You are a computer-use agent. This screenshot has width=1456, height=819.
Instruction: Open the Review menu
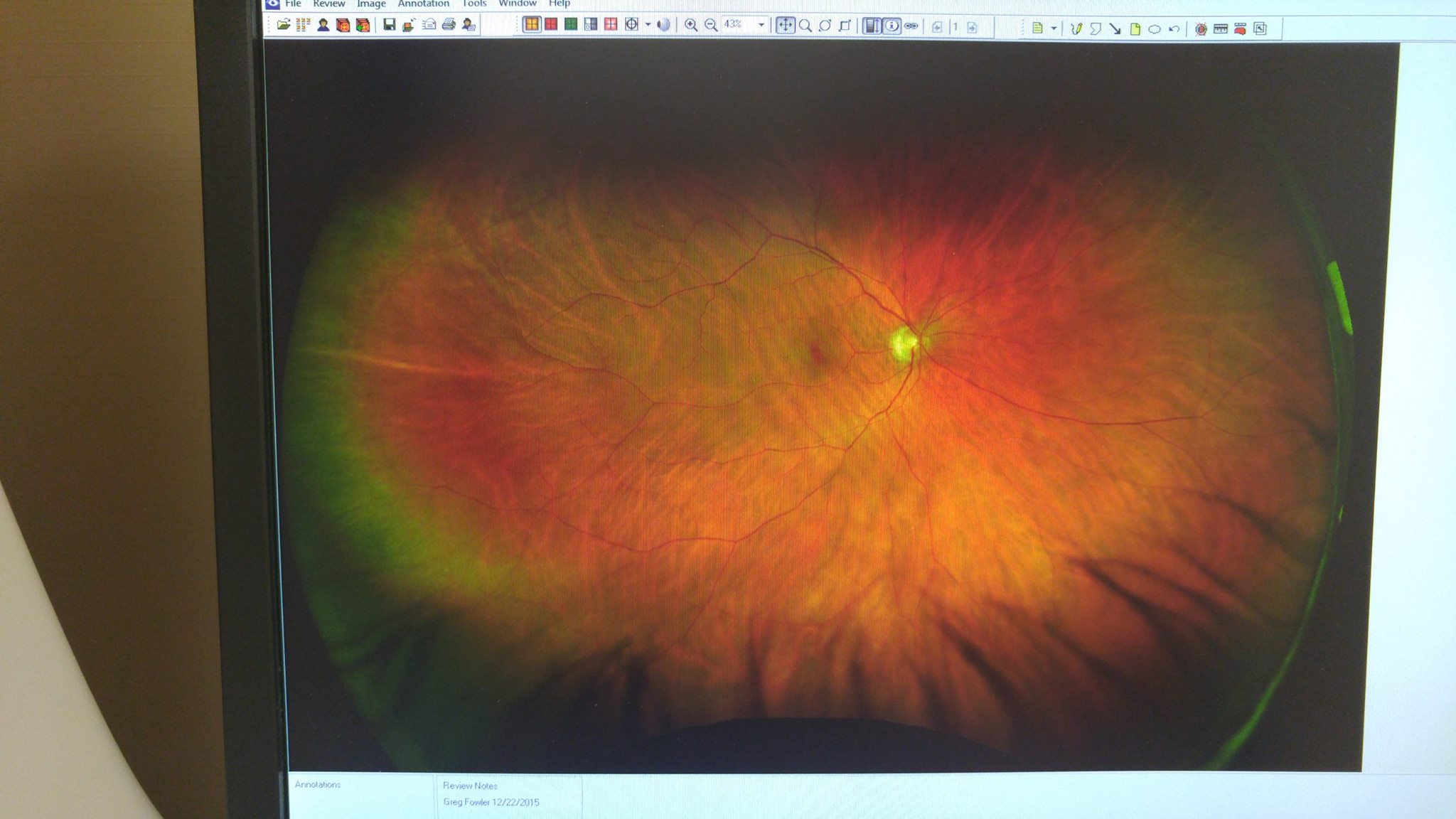[328, 4]
